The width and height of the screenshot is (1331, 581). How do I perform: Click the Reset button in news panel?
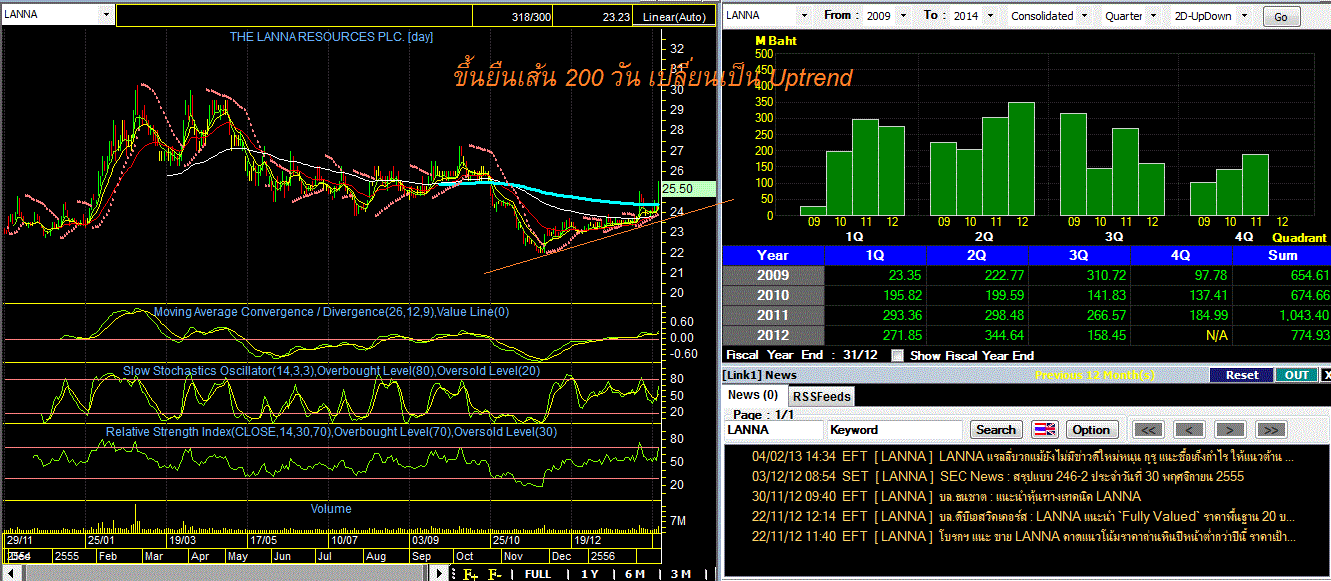(1242, 375)
